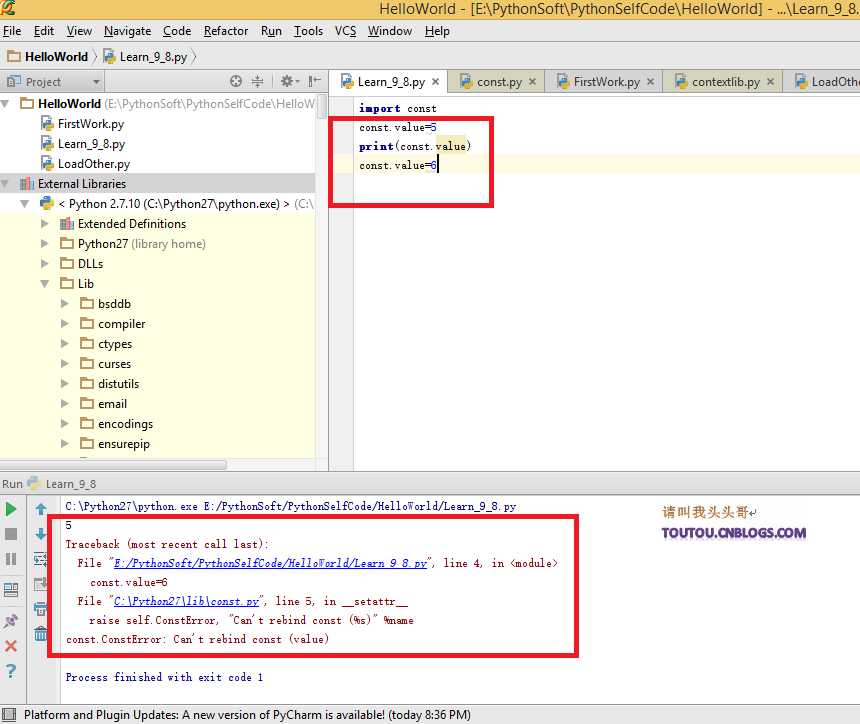Click the up arrow in Run panel
Viewport: 860px width, 724px height.
41,510
